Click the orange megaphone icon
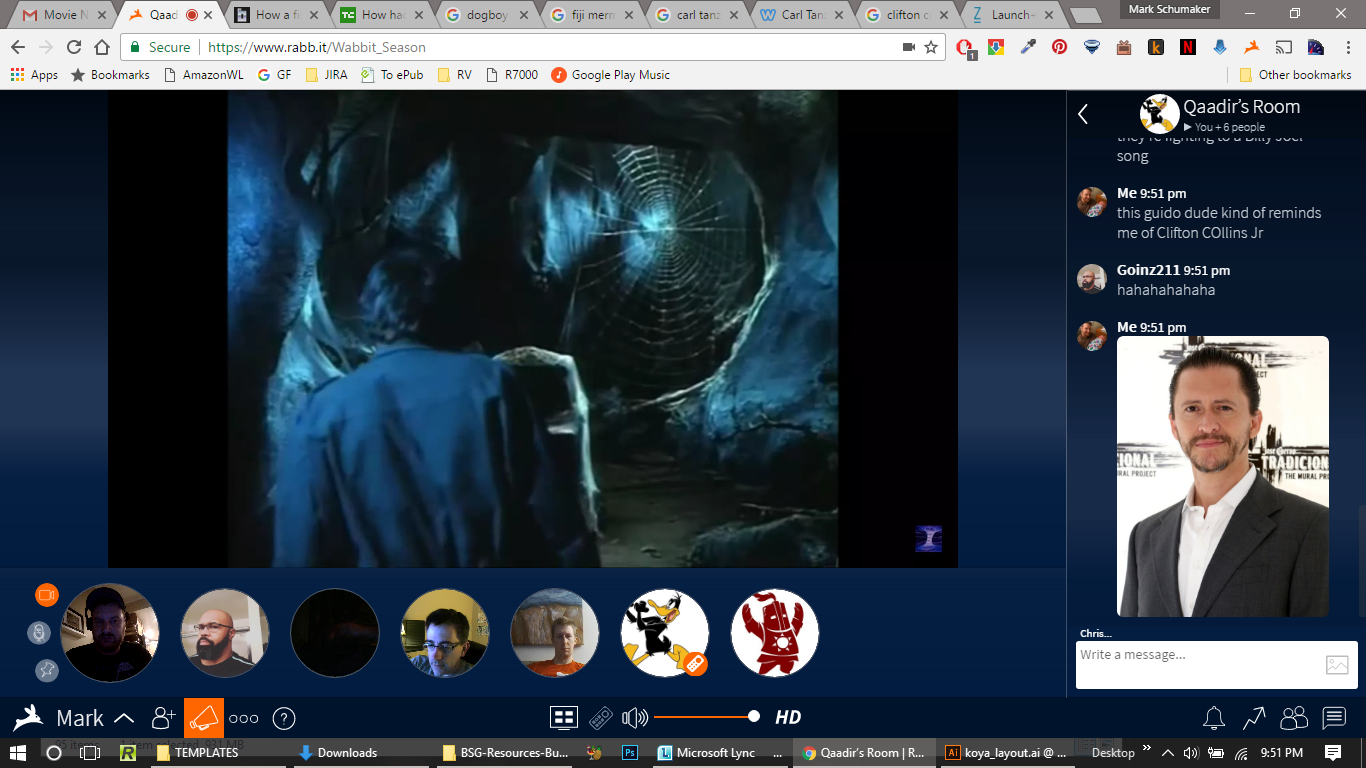 point(204,718)
